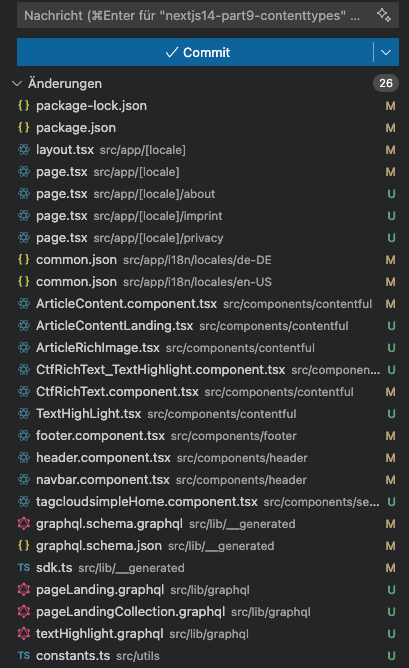409x668 pixels.
Task: Click the commit message input field
Action: click(x=208, y=16)
